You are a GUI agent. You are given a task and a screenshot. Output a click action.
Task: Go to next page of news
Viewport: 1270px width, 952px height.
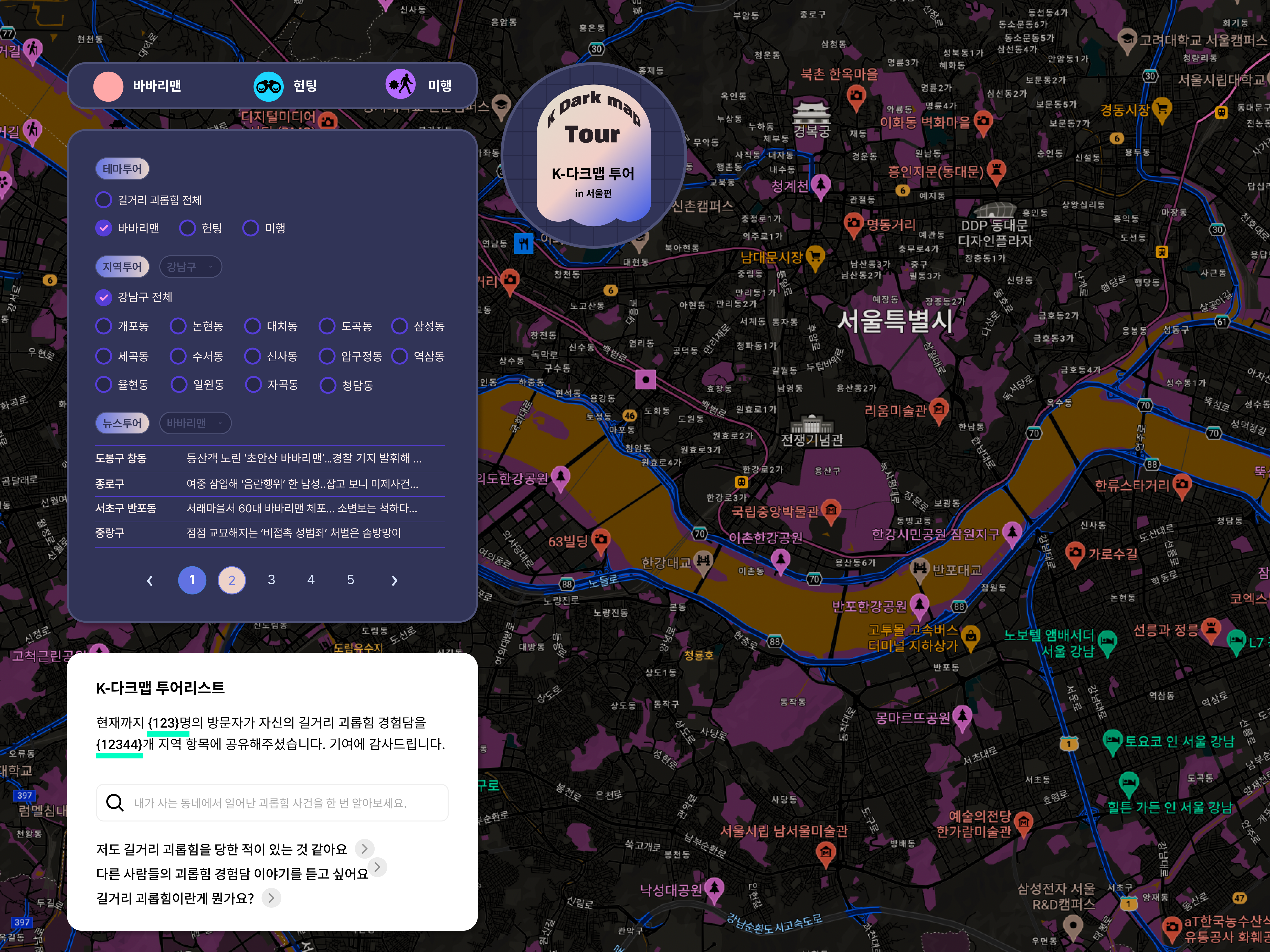(394, 581)
